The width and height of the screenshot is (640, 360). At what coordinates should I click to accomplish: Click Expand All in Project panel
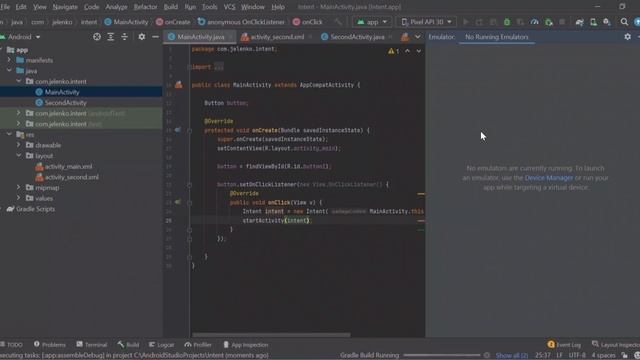click(x=111, y=37)
